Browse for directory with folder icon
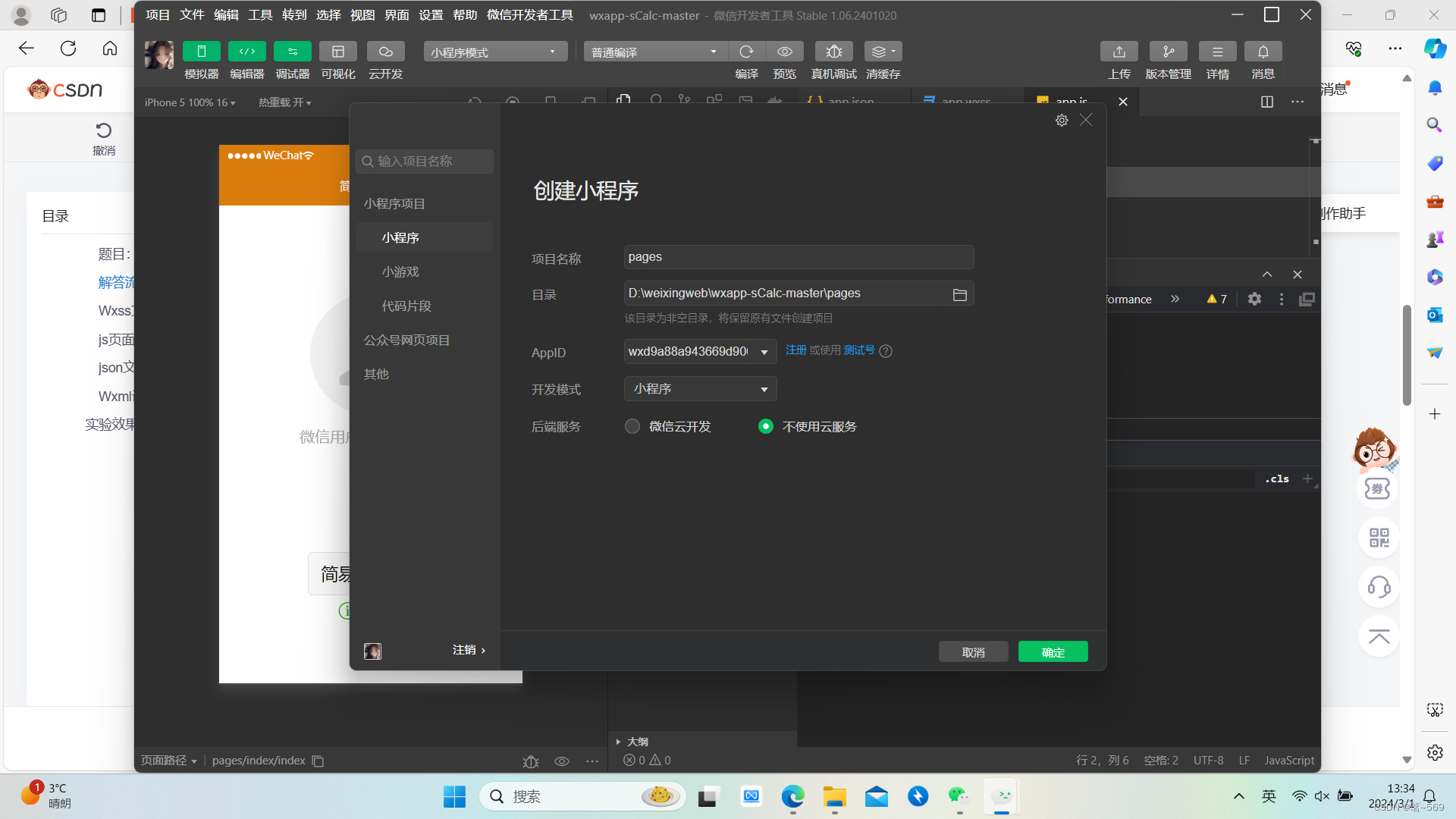This screenshot has height=819, width=1456. [959, 294]
